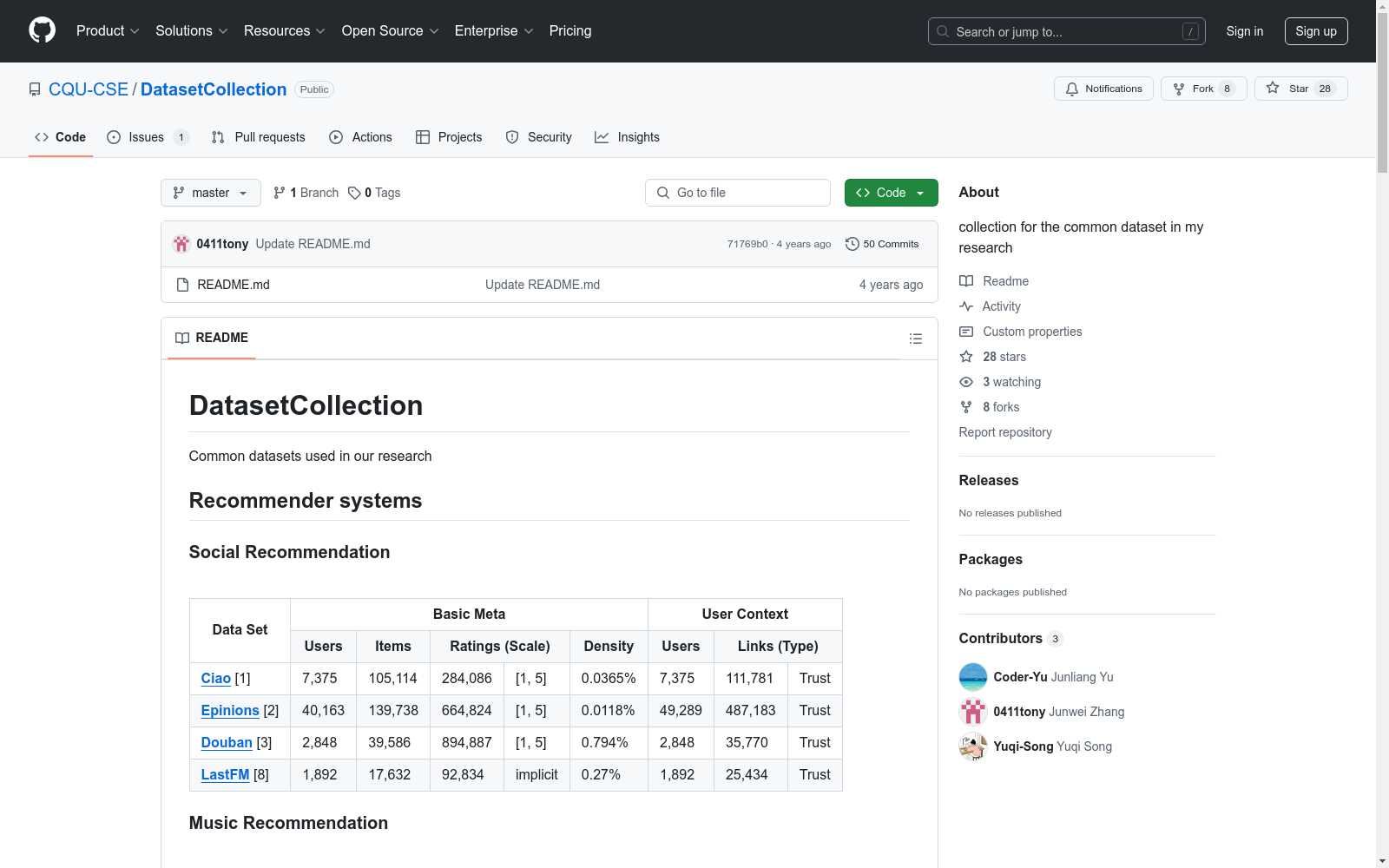
Task: Click the search magnifier icon
Action: (x=943, y=31)
